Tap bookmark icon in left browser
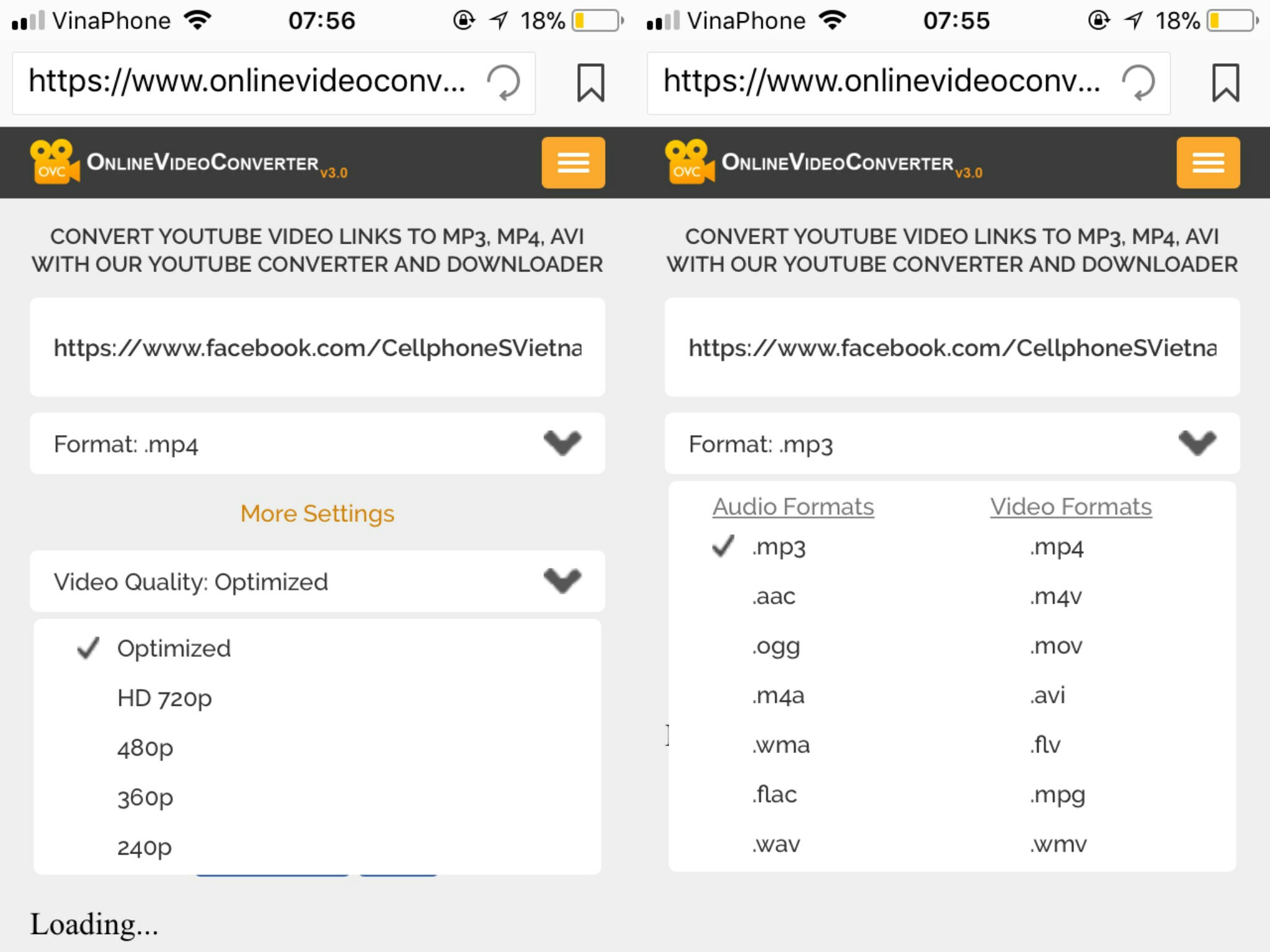Image resolution: width=1270 pixels, height=952 pixels. click(590, 82)
